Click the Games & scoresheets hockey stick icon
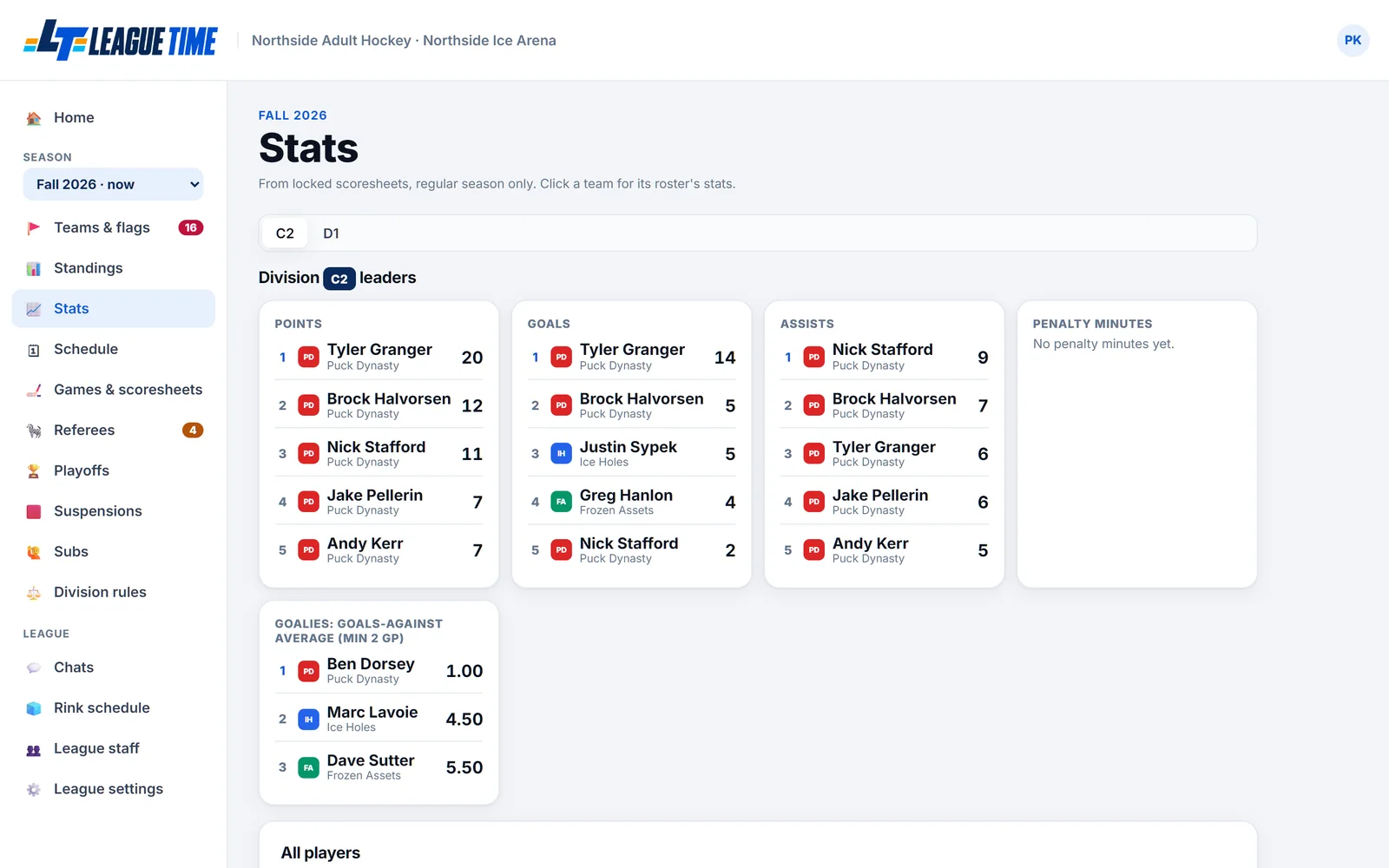The image size is (1389, 868). (x=34, y=390)
